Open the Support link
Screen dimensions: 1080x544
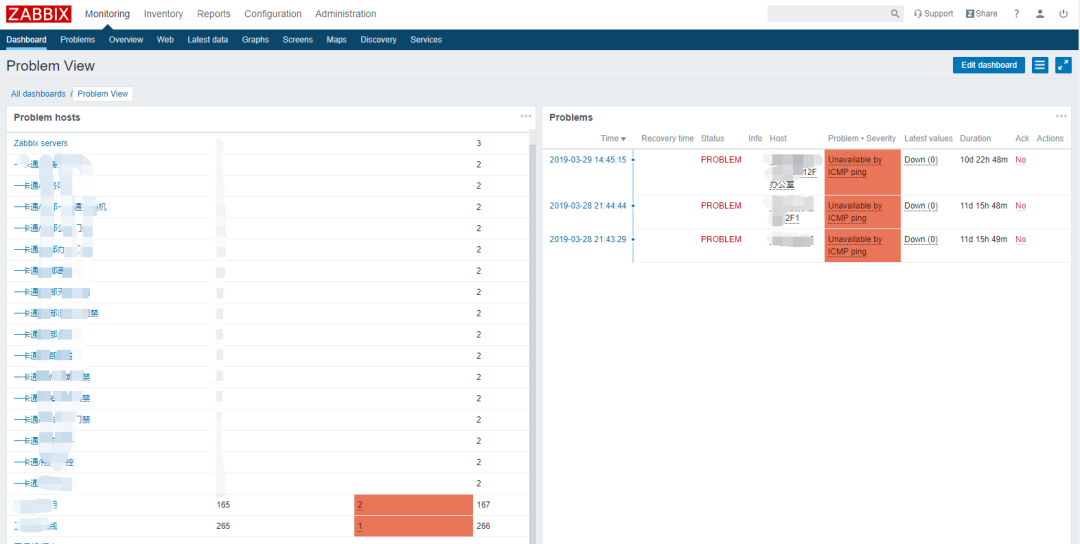pyautogui.click(x=933, y=14)
